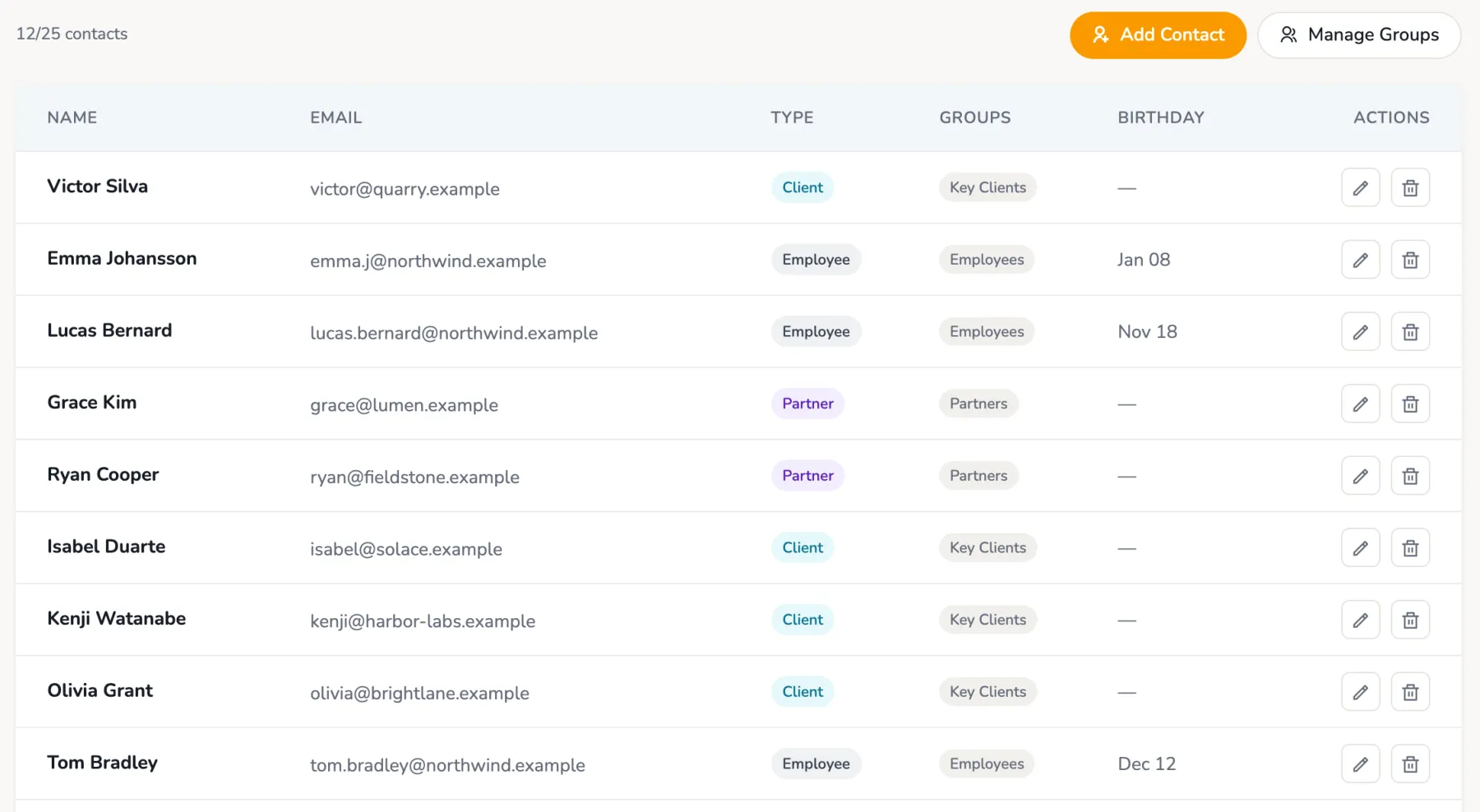Delete Emma Johansson's row

[1410, 260]
